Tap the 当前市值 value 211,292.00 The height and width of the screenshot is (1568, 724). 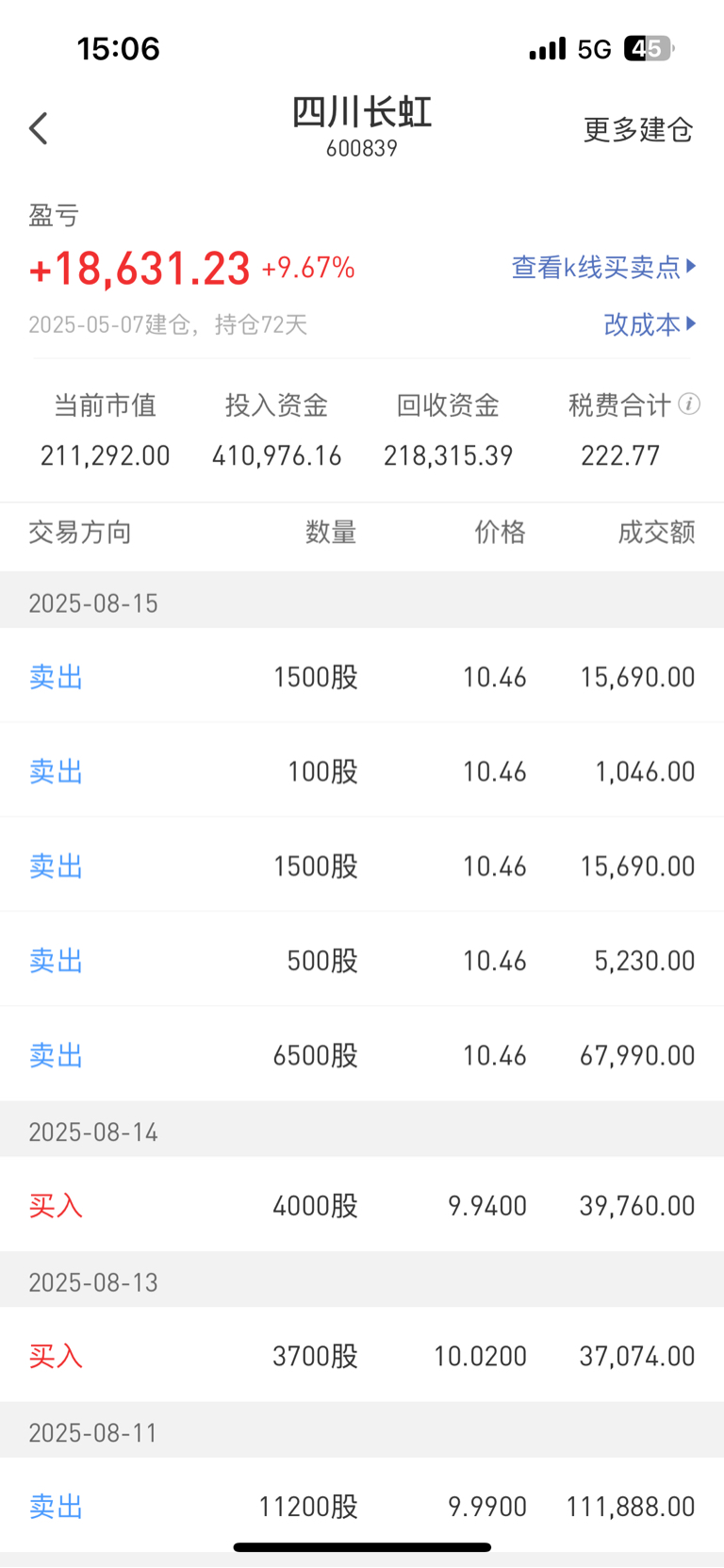106,456
